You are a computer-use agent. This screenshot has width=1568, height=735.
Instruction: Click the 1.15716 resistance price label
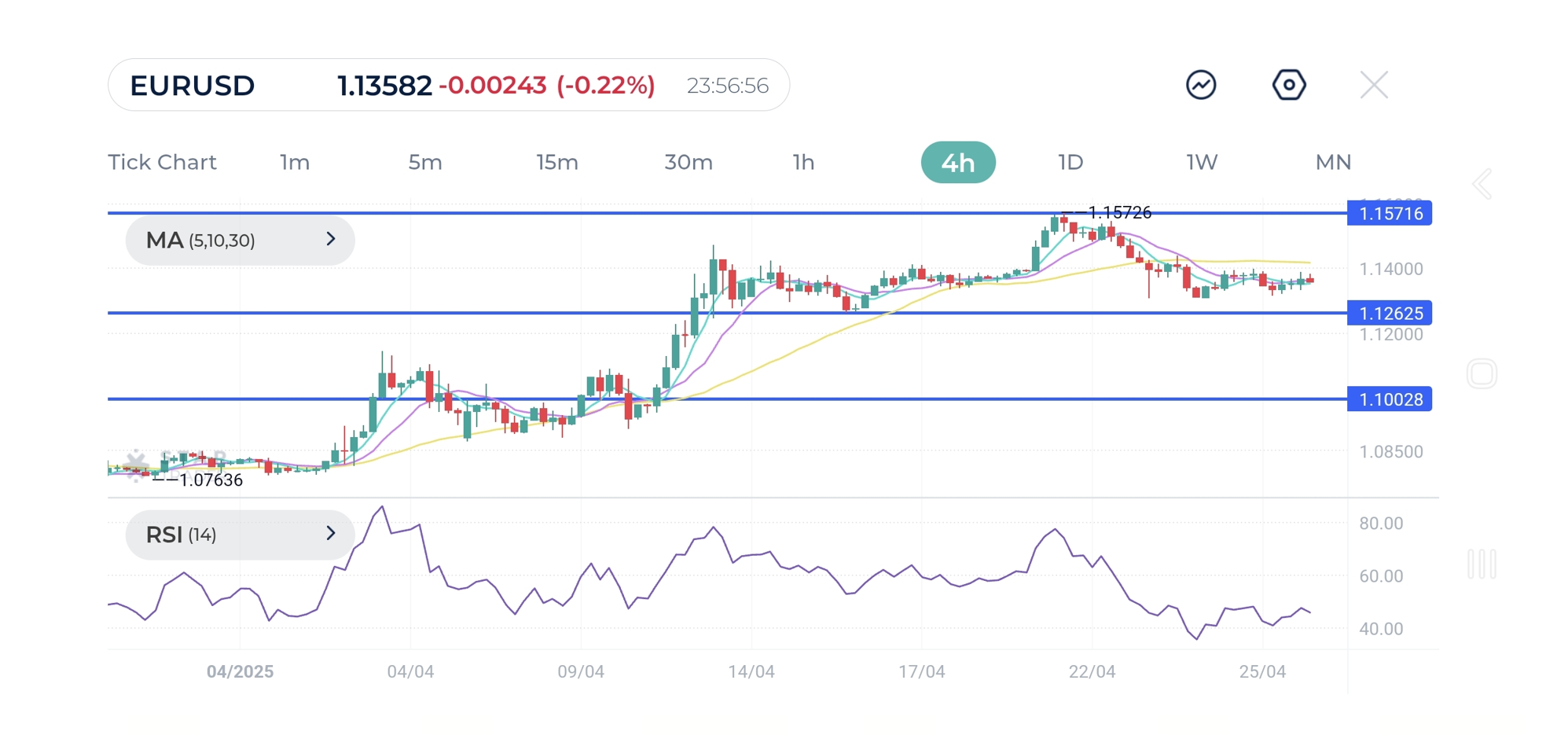(x=1390, y=213)
